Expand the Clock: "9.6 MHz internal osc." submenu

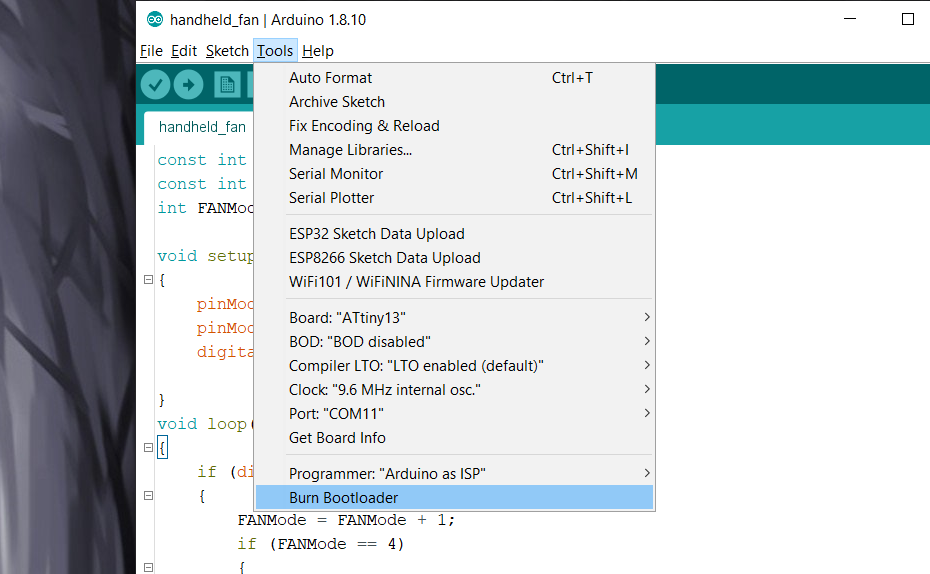coord(455,390)
